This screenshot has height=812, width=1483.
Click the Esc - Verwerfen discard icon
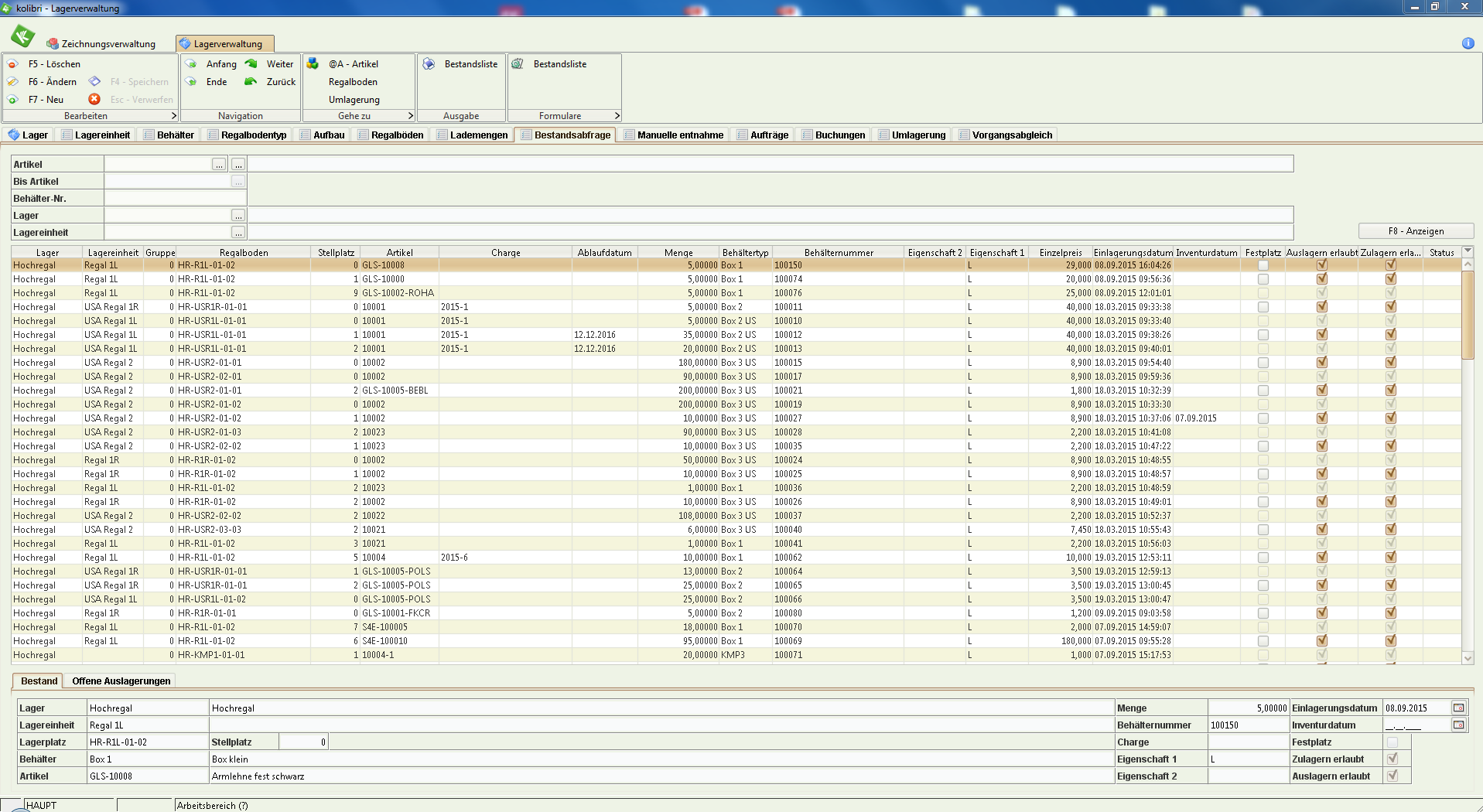[x=94, y=100]
